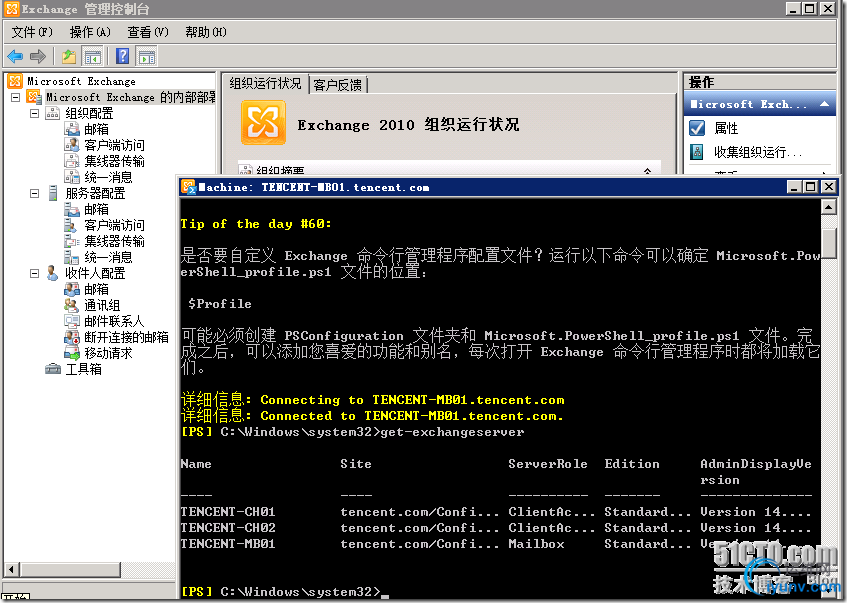The height and width of the screenshot is (603, 847).
Task: Collapse the 服务器配置 tree branch
Action: tap(35, 193)
